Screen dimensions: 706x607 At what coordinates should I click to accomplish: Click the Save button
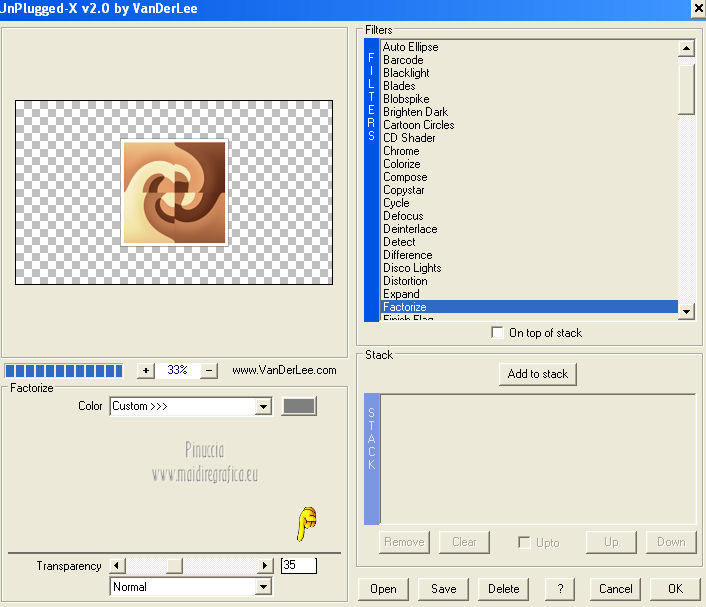tap(444, 589)
